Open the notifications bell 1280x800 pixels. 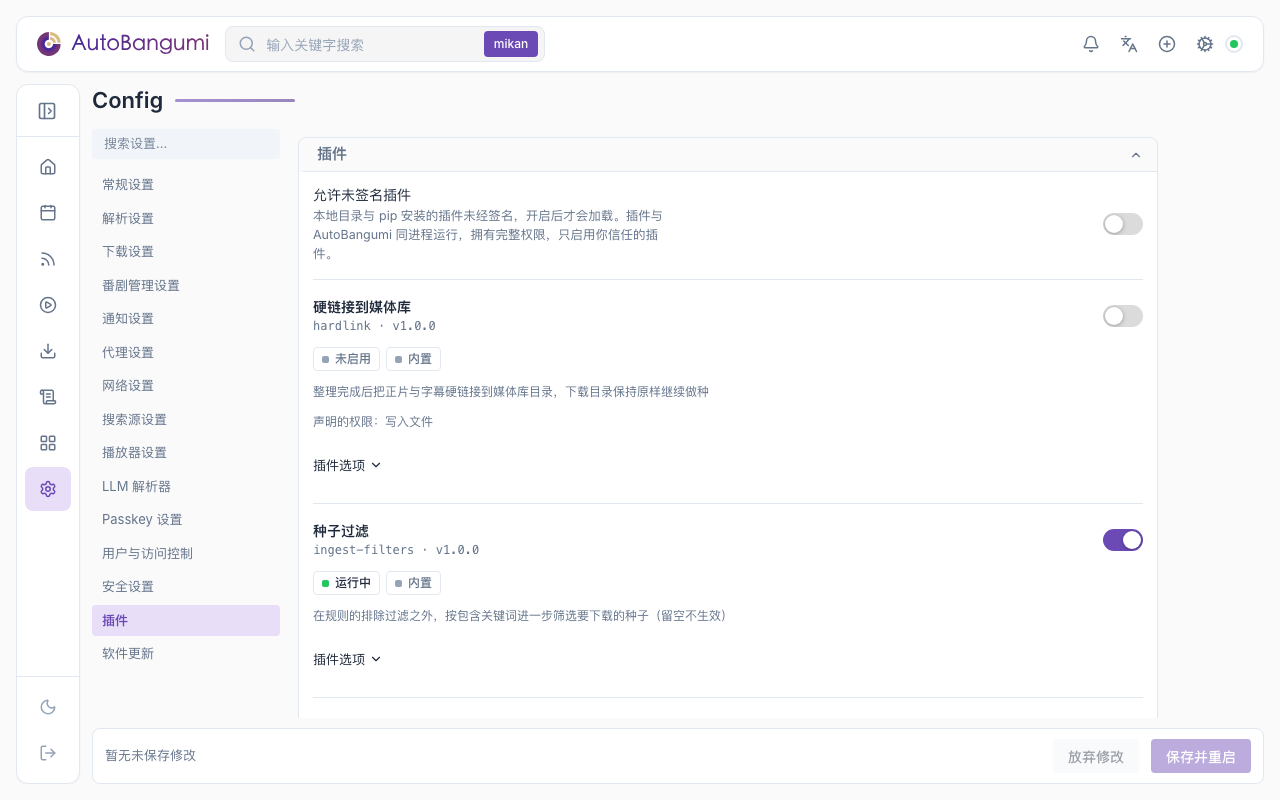1091,44
